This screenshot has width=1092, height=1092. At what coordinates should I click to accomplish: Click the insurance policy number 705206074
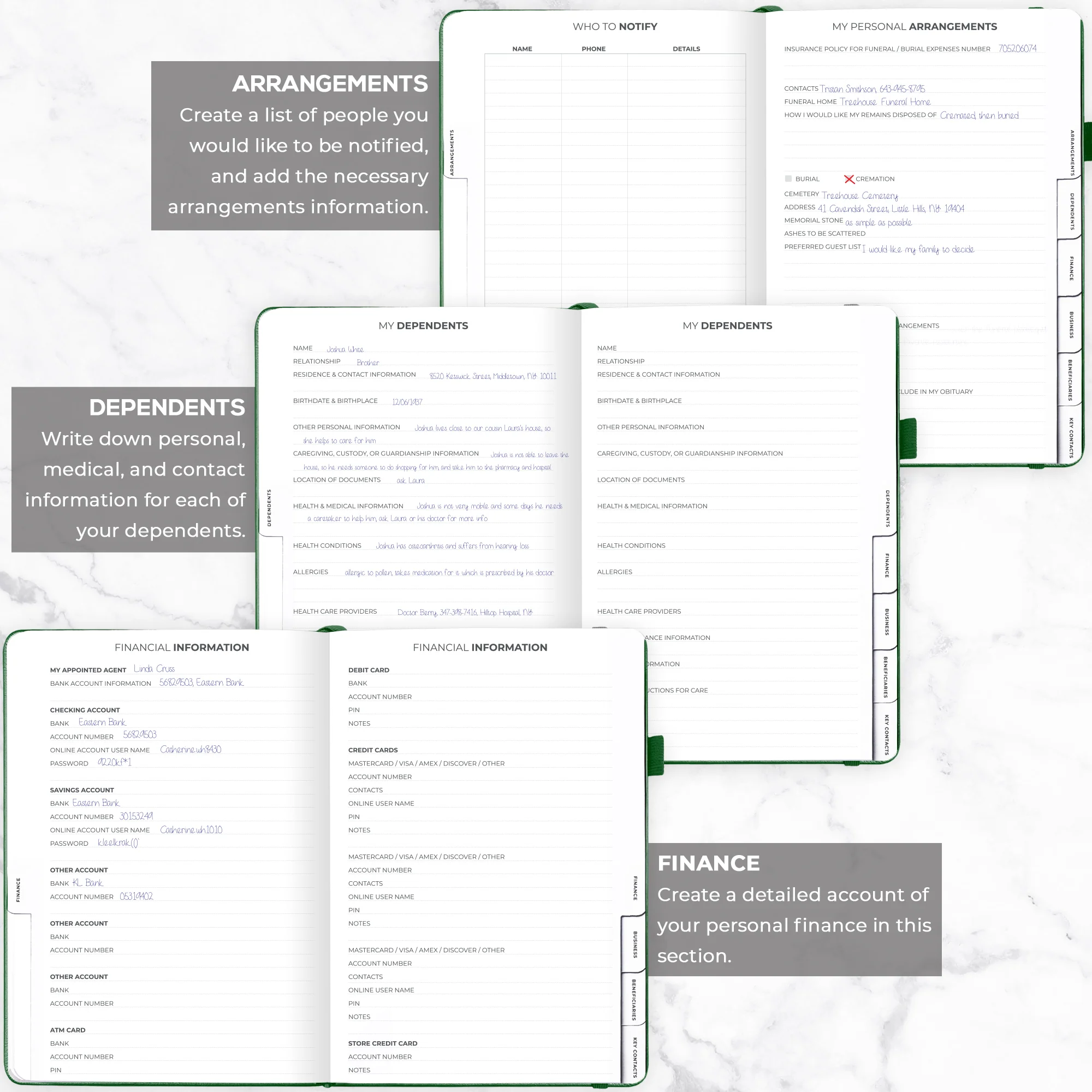pyautogui.click(x=1017, y=49)
